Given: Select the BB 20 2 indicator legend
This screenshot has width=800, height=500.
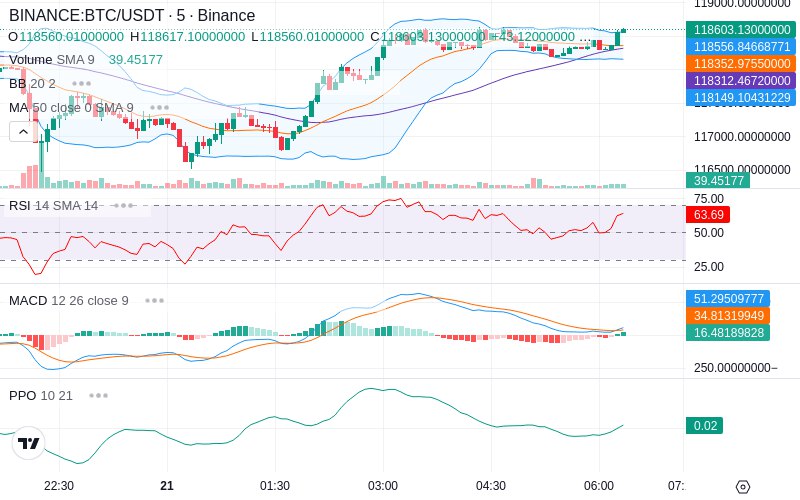Looking at the screenshot, I should pos(32,84).
